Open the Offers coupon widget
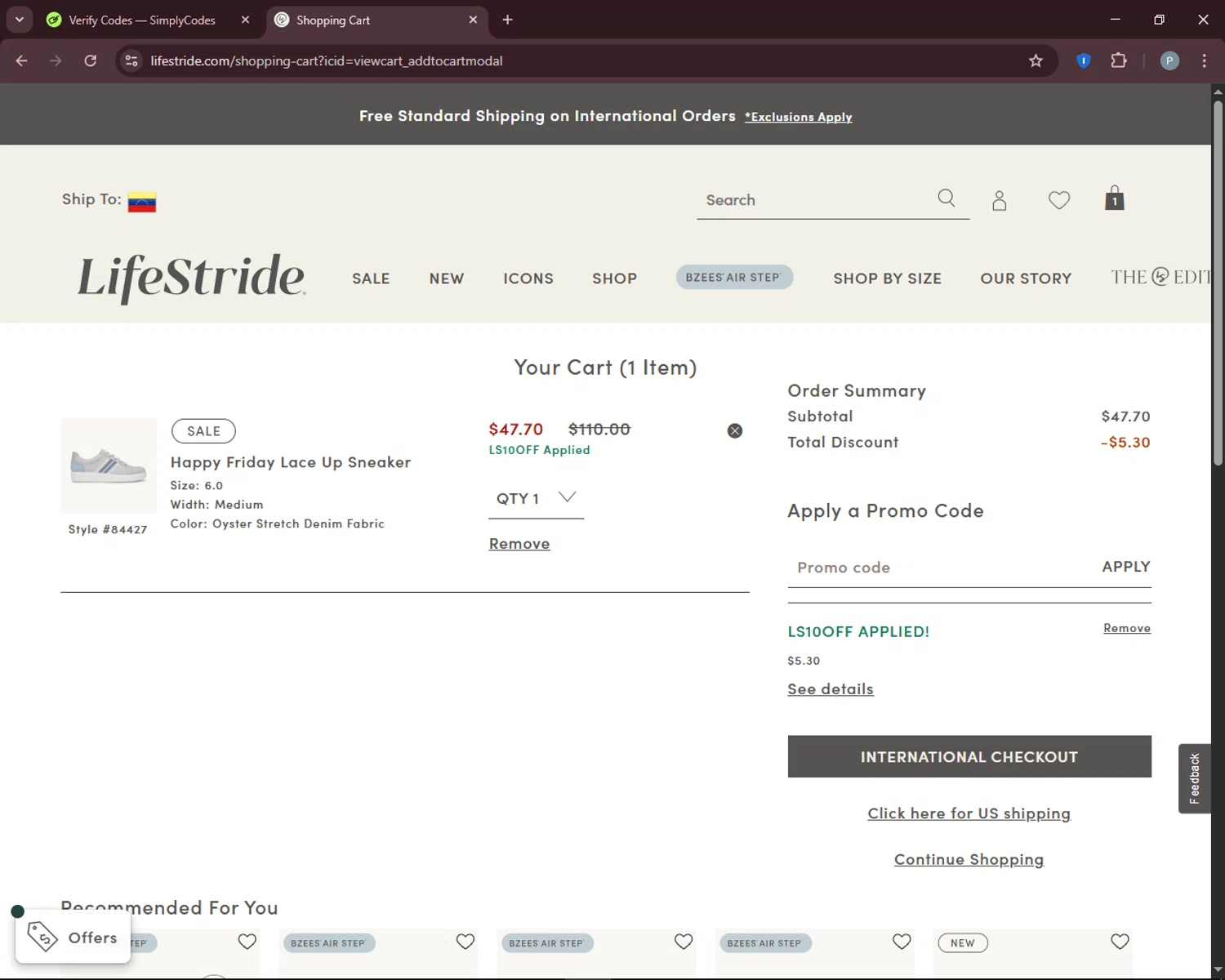The height and width of the screenshot is (980, 1225). pyautogui.click(x=73, y=937)
